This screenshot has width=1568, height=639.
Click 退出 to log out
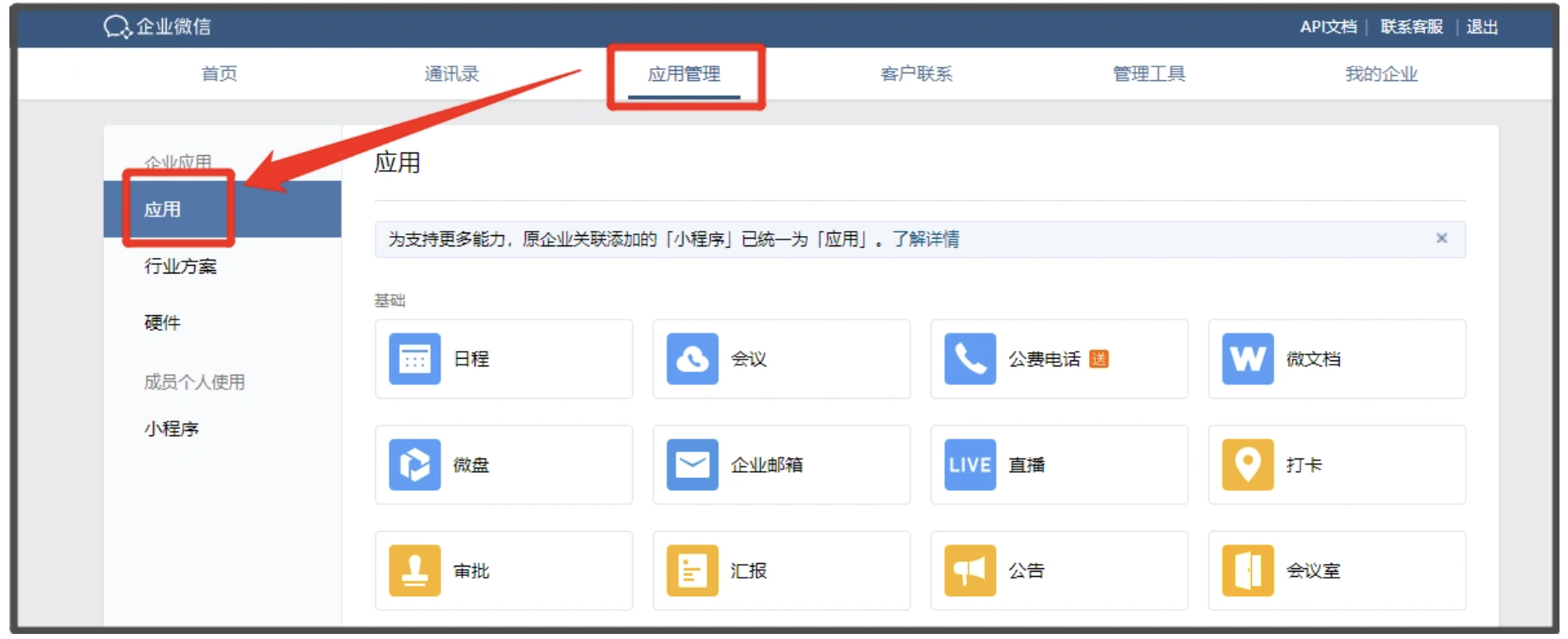coord(1482,26)
